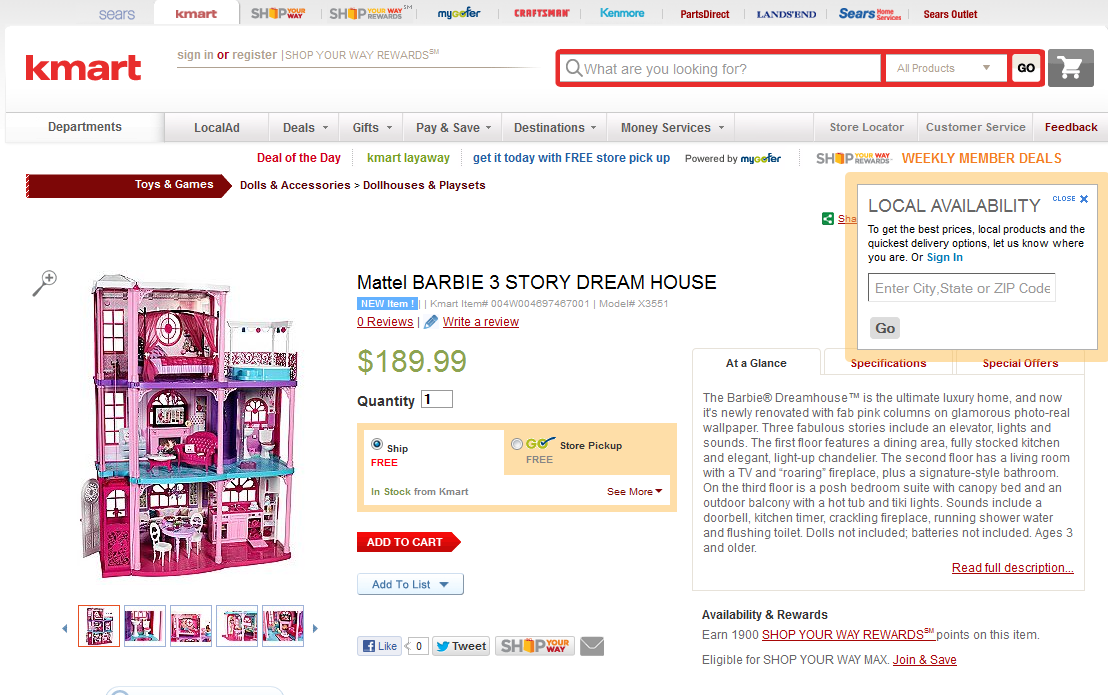The image size is (1108, 695).
Task: Click the magnifier zoom icon beside product image
Action: [45, 283]
